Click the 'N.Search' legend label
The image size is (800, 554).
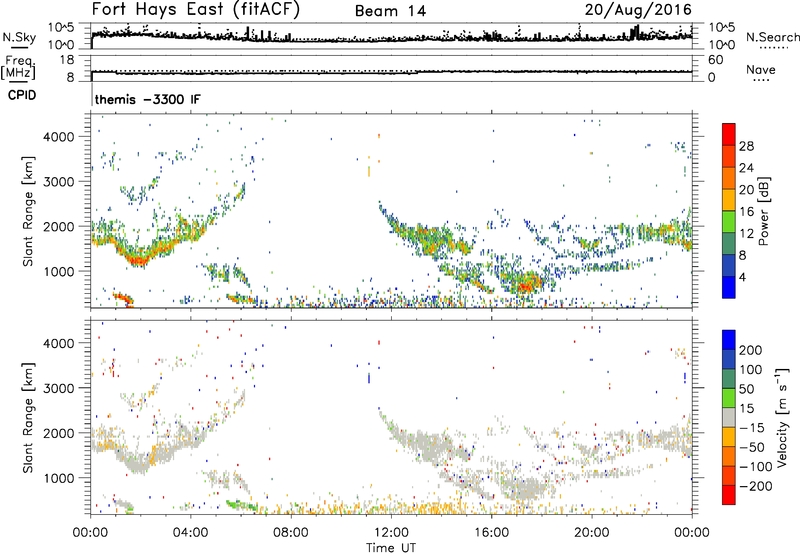click(x=773, y=37)
